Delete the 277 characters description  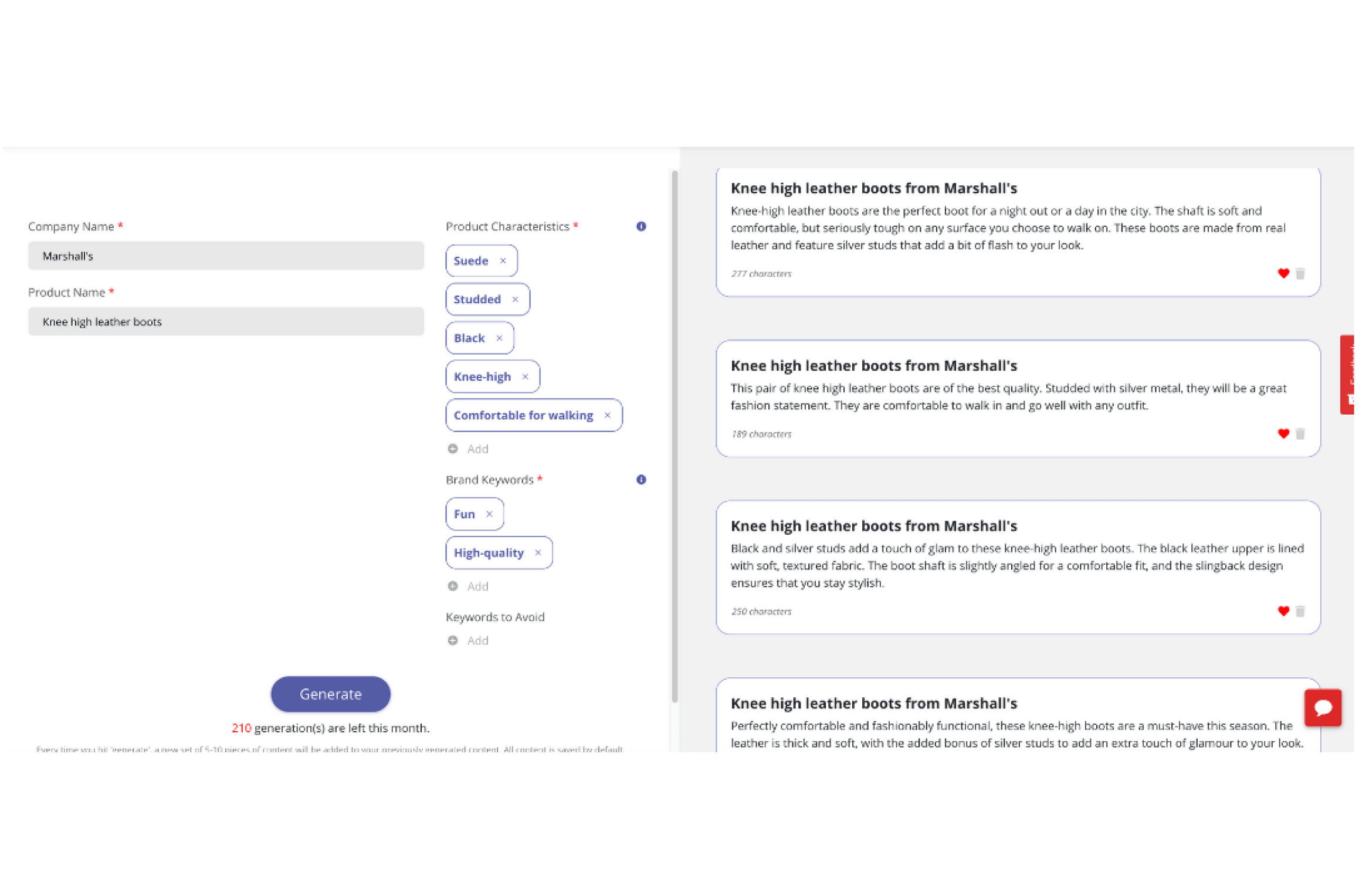click(x=1300, y=274)
